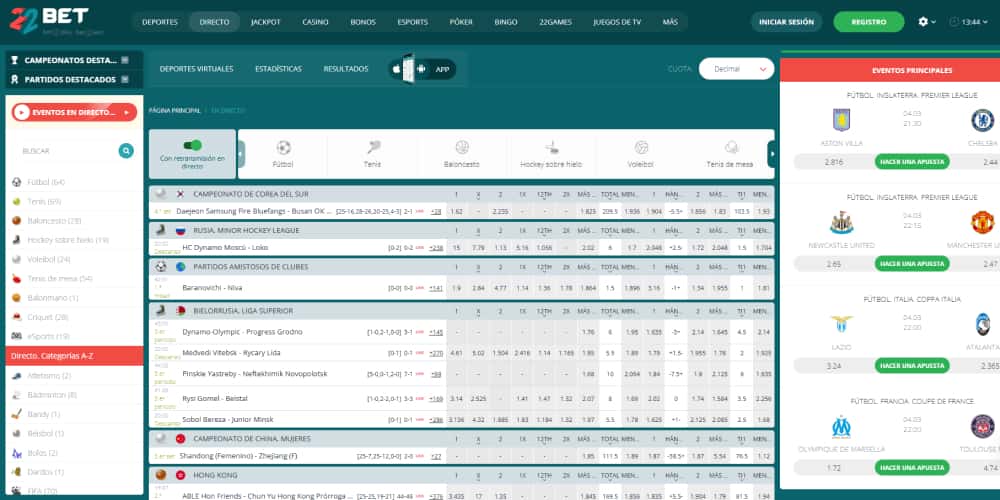
Task: Hacer una apuesta for Lazio match
Action: coord(912,365)
